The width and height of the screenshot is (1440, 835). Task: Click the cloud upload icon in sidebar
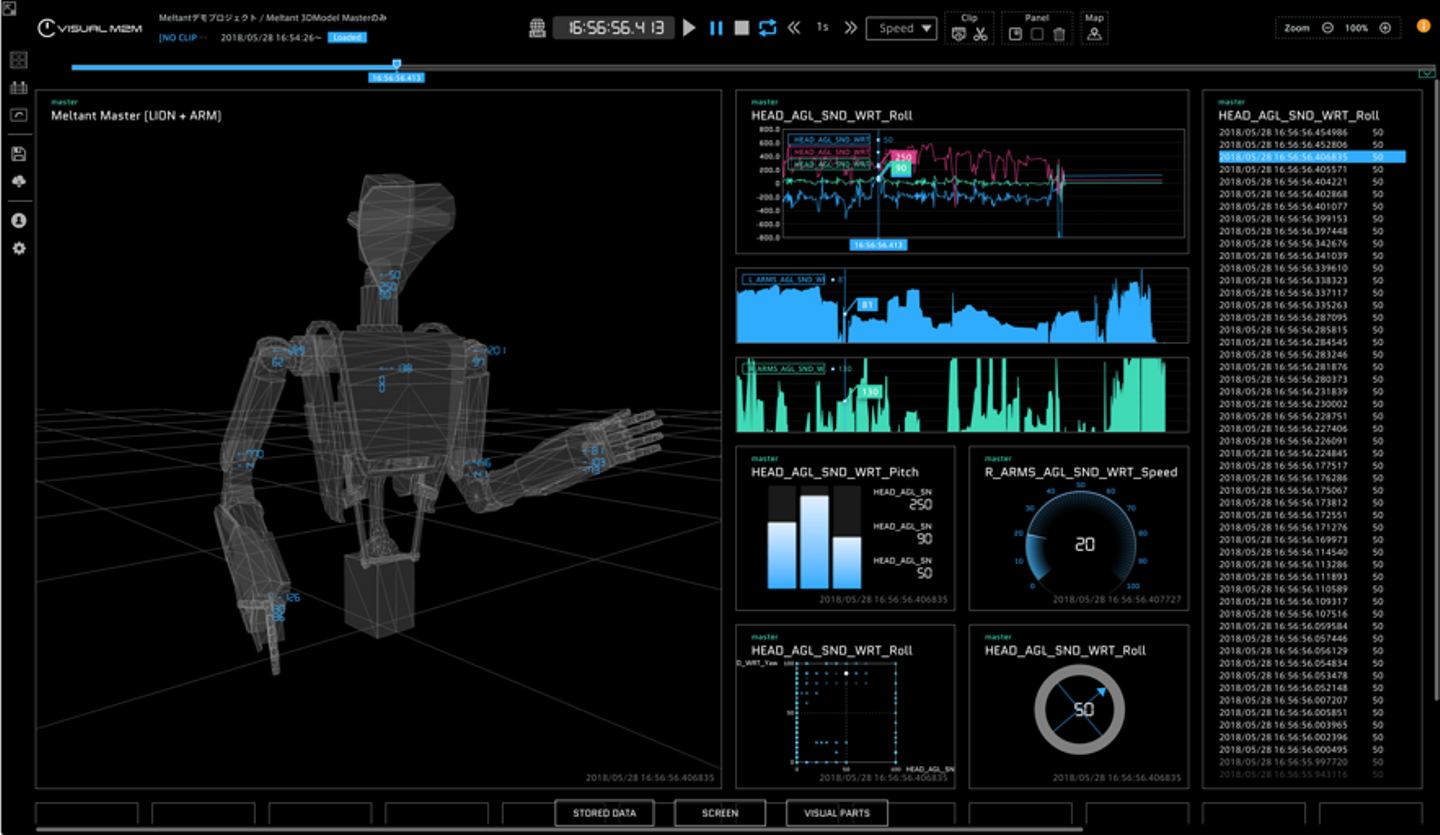coord(18,182)
